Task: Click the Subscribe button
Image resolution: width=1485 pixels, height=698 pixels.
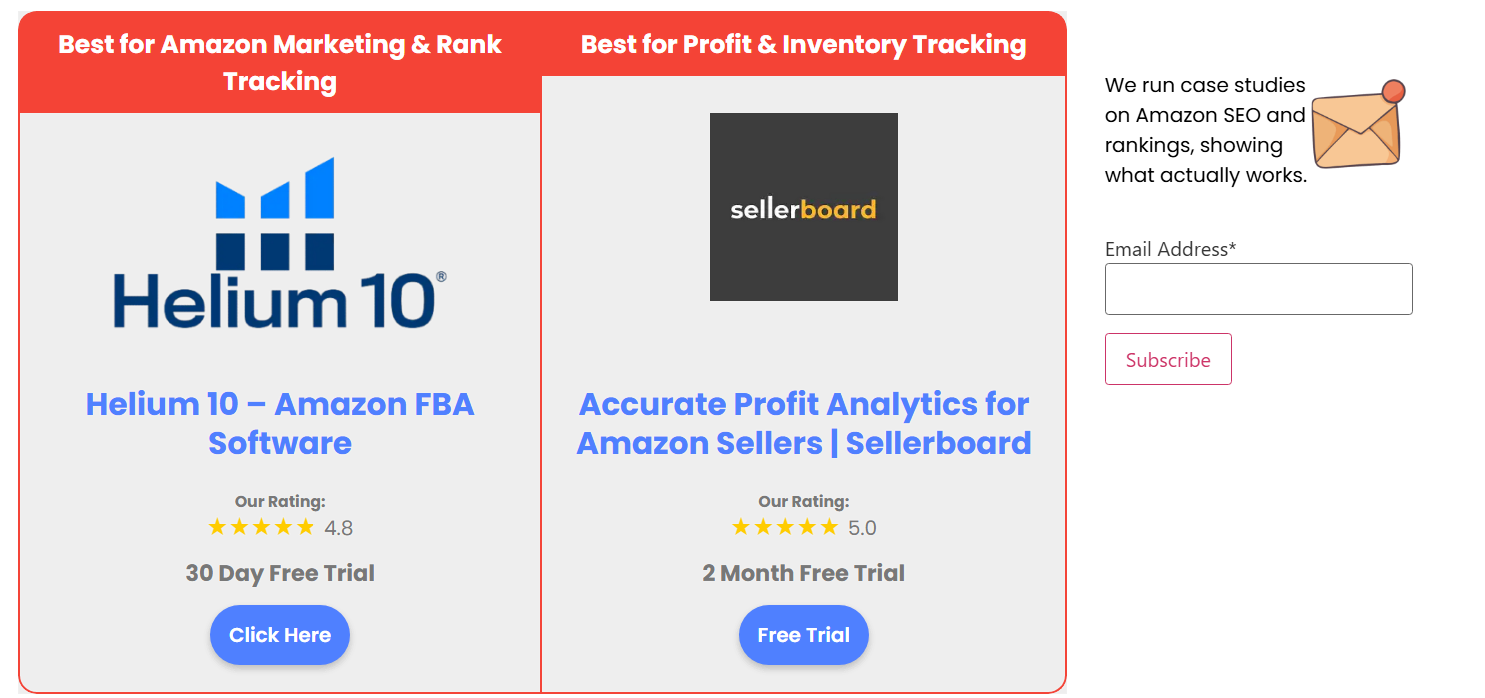Action: 1168,359
